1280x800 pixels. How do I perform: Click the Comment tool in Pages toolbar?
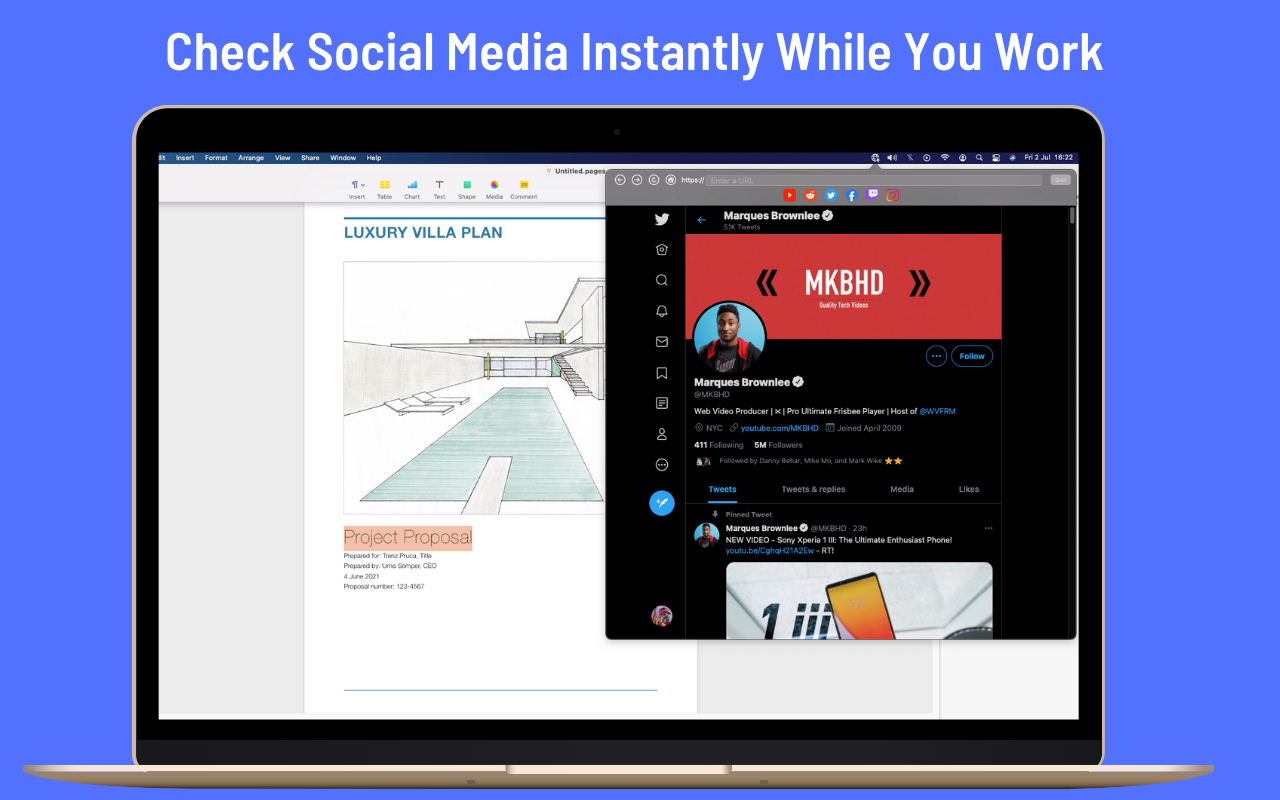(524, 188)
